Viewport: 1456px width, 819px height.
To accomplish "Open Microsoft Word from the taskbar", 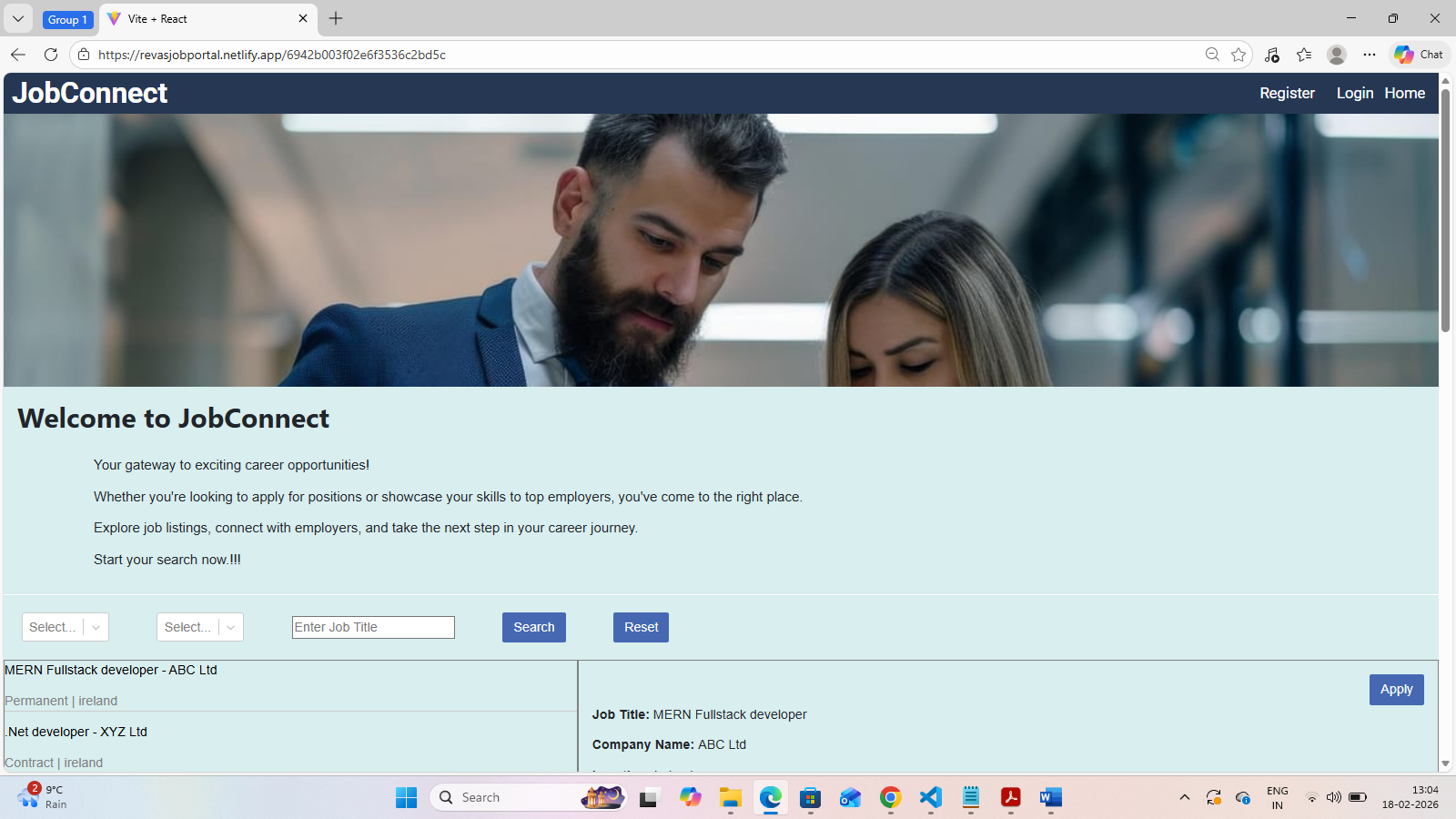I will coord(1050,797).
